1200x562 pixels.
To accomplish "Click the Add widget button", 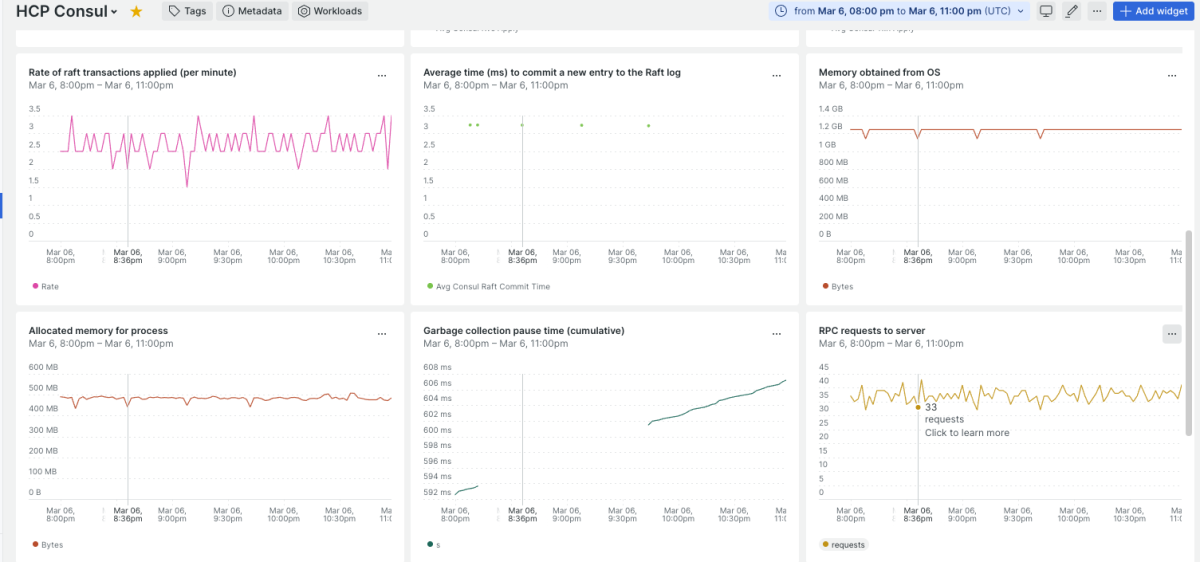I will (1153, 11).
